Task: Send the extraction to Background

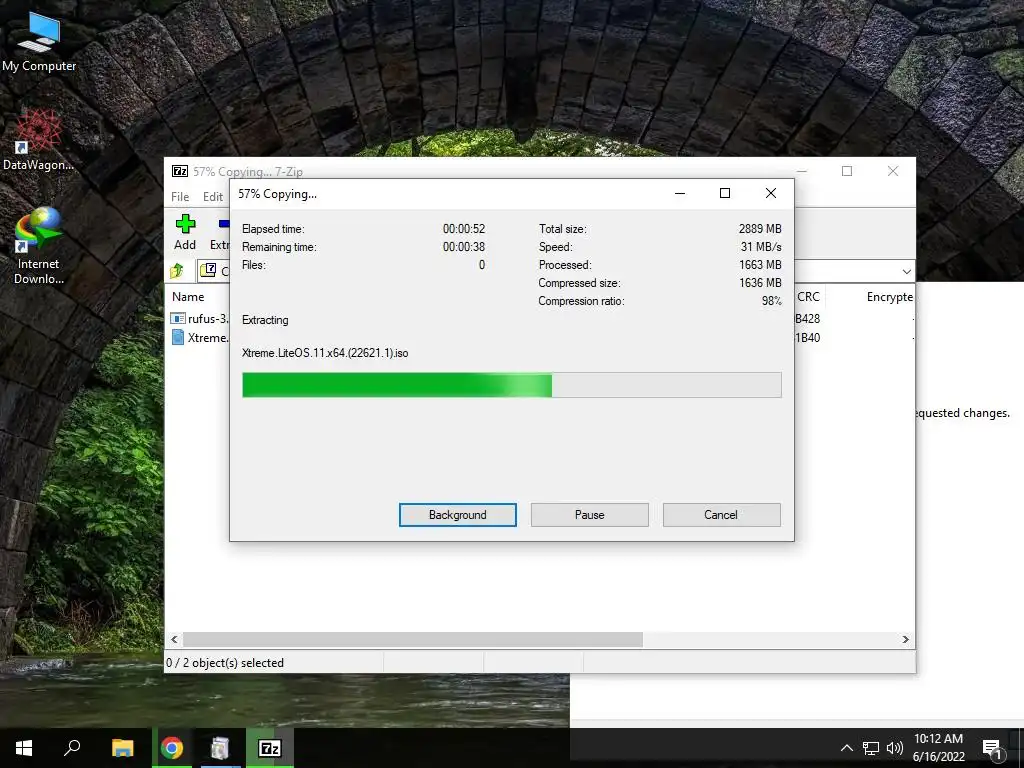Action: click(x=457, y=515)
